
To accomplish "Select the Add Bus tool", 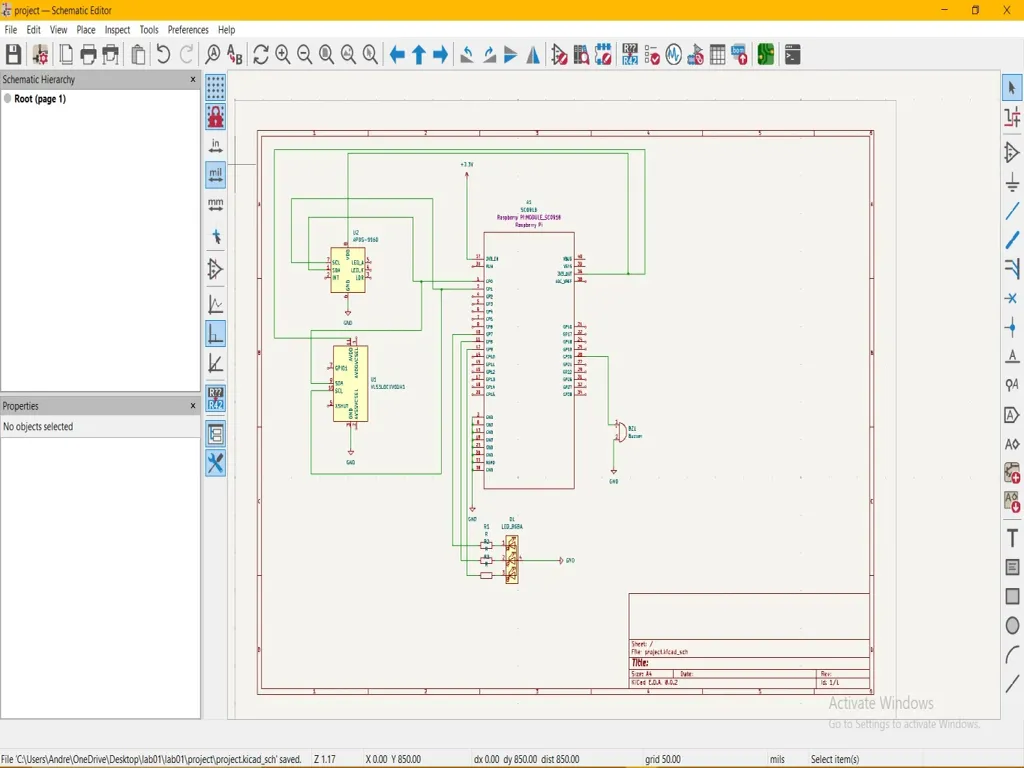I will [x=1012, y=240].
